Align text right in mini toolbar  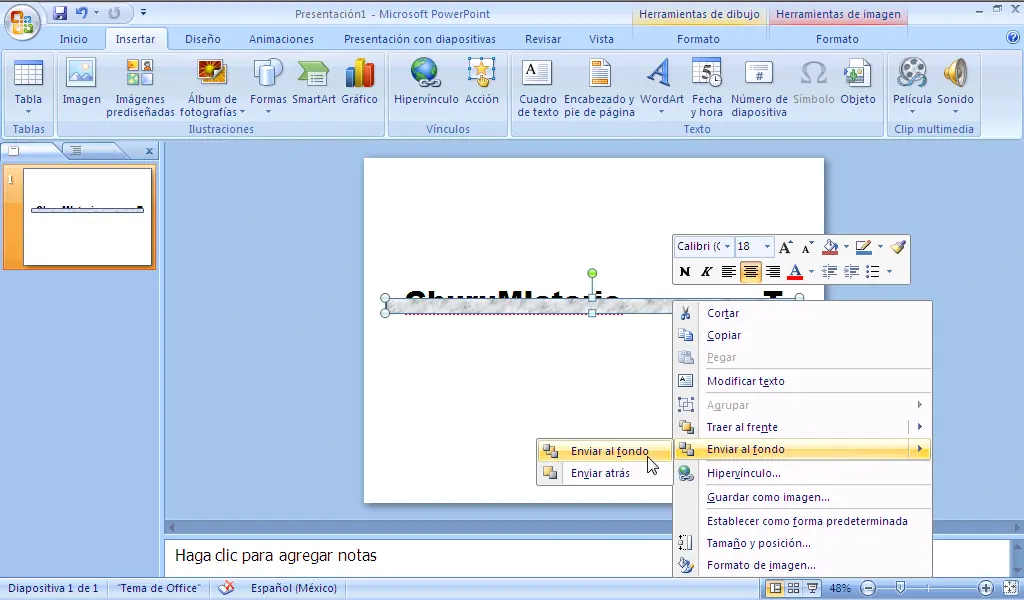(x=773, y=272)
